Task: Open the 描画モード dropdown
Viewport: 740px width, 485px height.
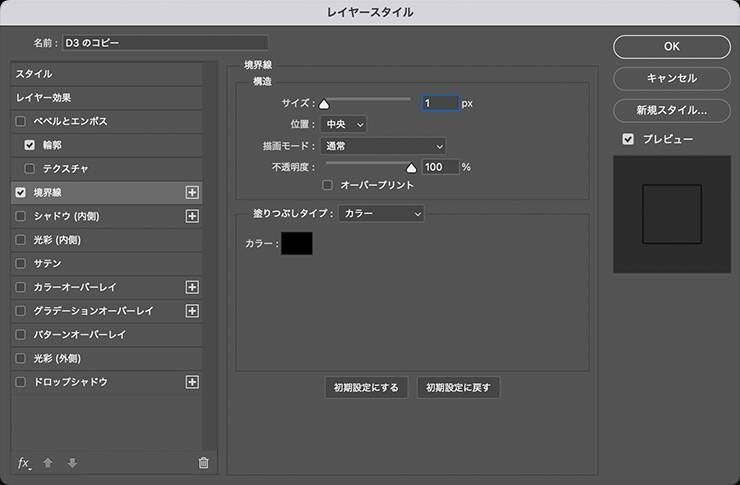Action: point(383,146)
